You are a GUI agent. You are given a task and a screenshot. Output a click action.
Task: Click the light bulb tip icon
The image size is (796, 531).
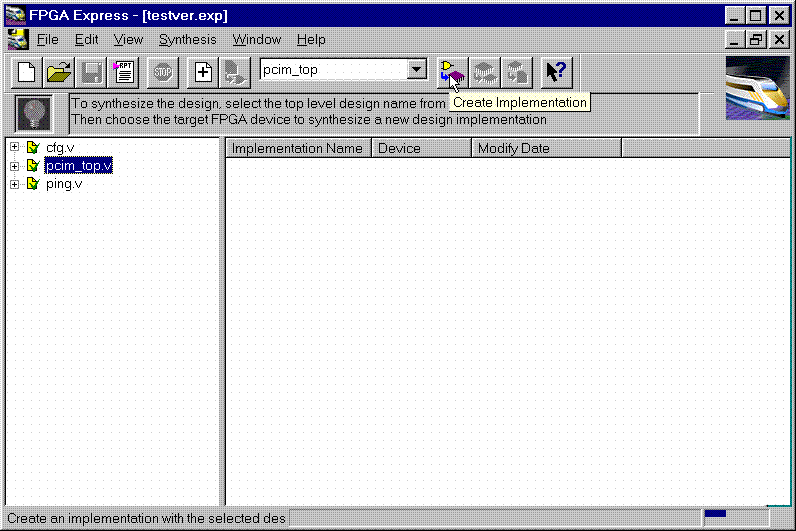[34, 113]
